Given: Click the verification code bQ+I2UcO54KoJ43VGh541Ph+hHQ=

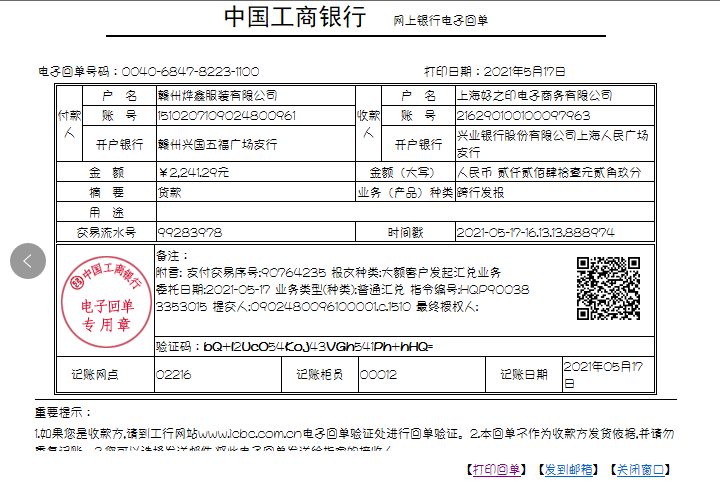Looking at the screenshot, I should (x=318, y=346).
